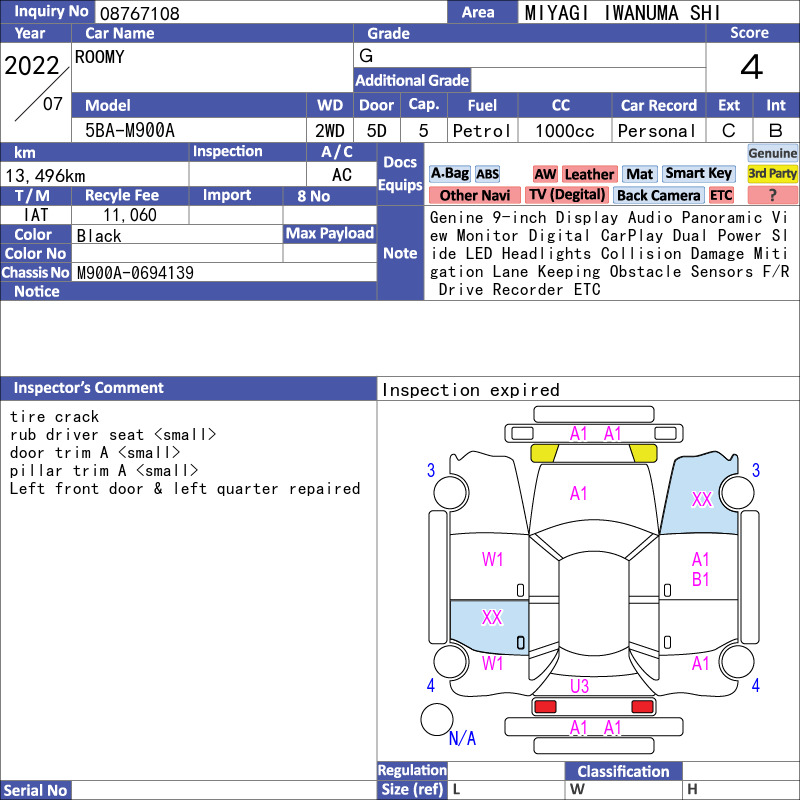Click the inquiry number 08767108

pos(139,13)
